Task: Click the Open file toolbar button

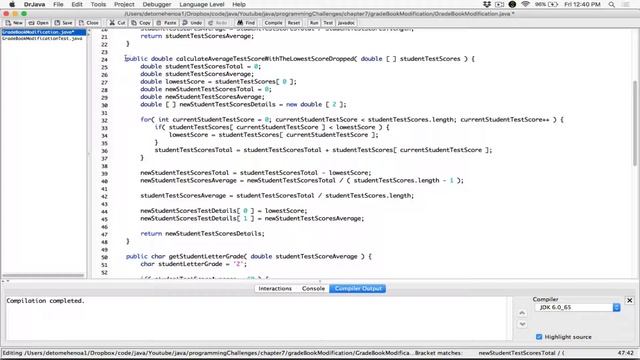Action: [38, 23]
